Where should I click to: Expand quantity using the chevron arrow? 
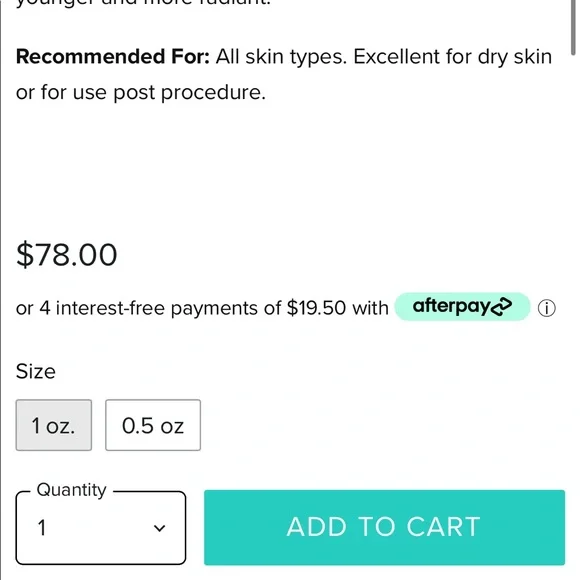tap(159, 528)
